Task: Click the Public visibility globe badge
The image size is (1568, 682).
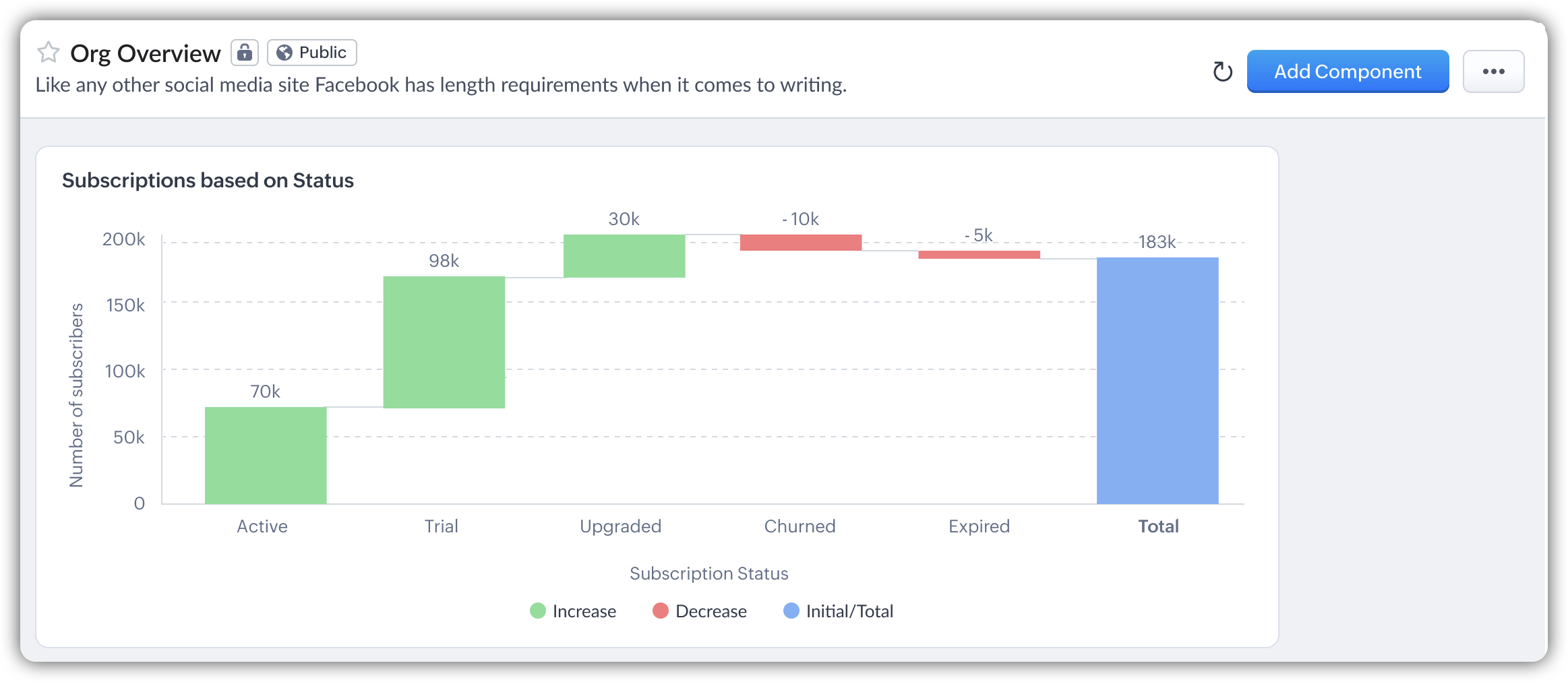Action: tap(312, 53)
